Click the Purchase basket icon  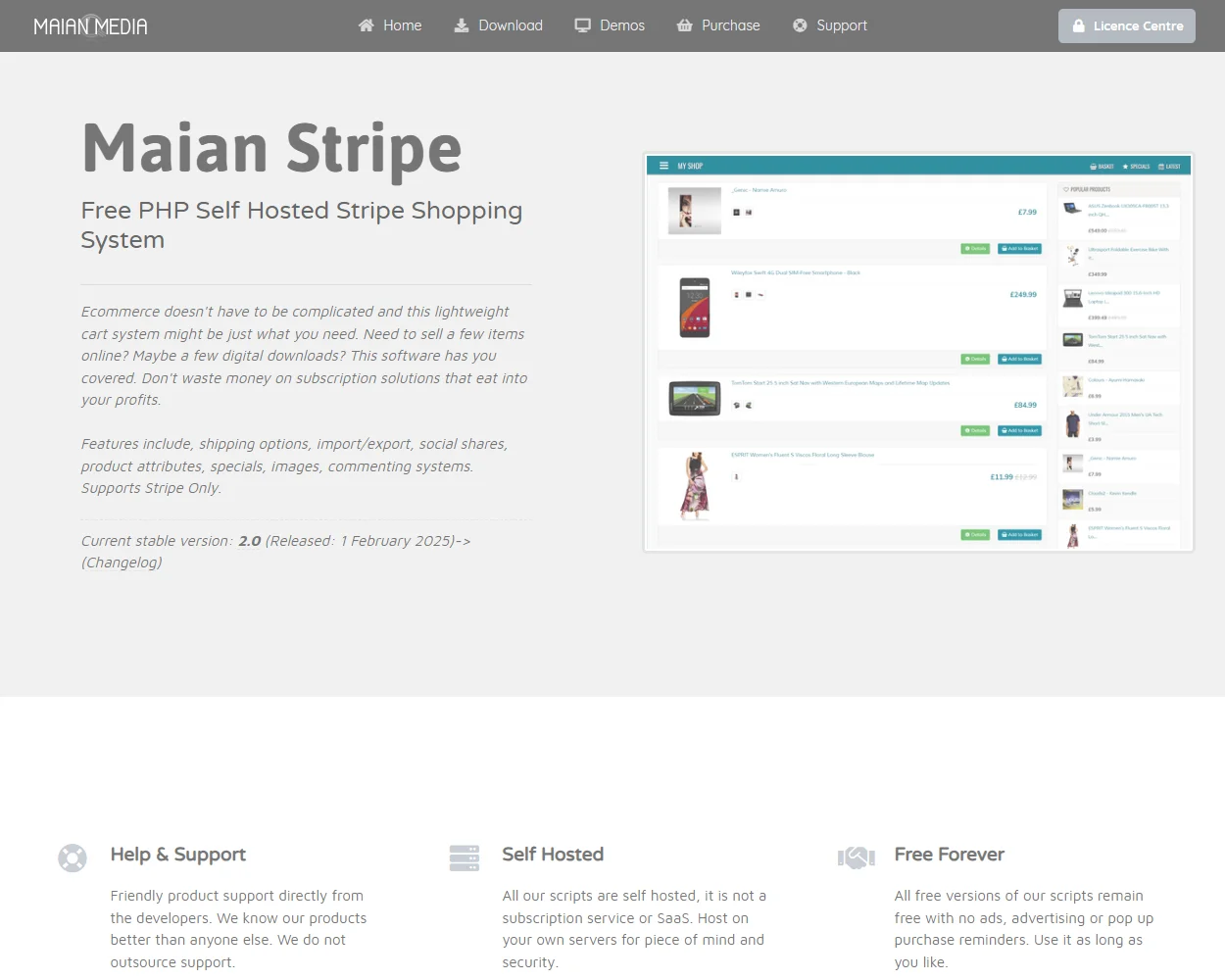(x=685, y=25)
